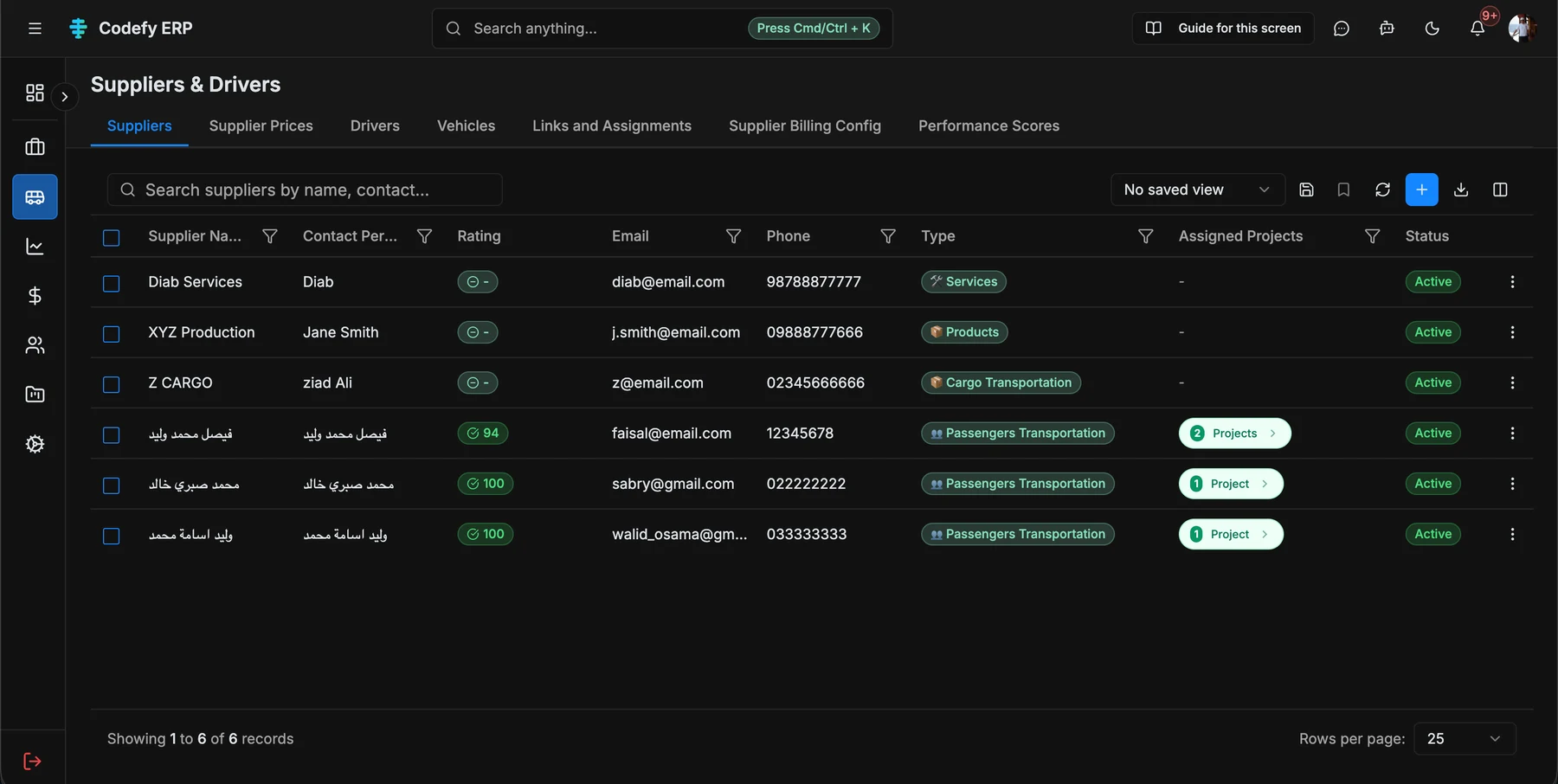Save current view with floppy disk icon

(1307, 190)
